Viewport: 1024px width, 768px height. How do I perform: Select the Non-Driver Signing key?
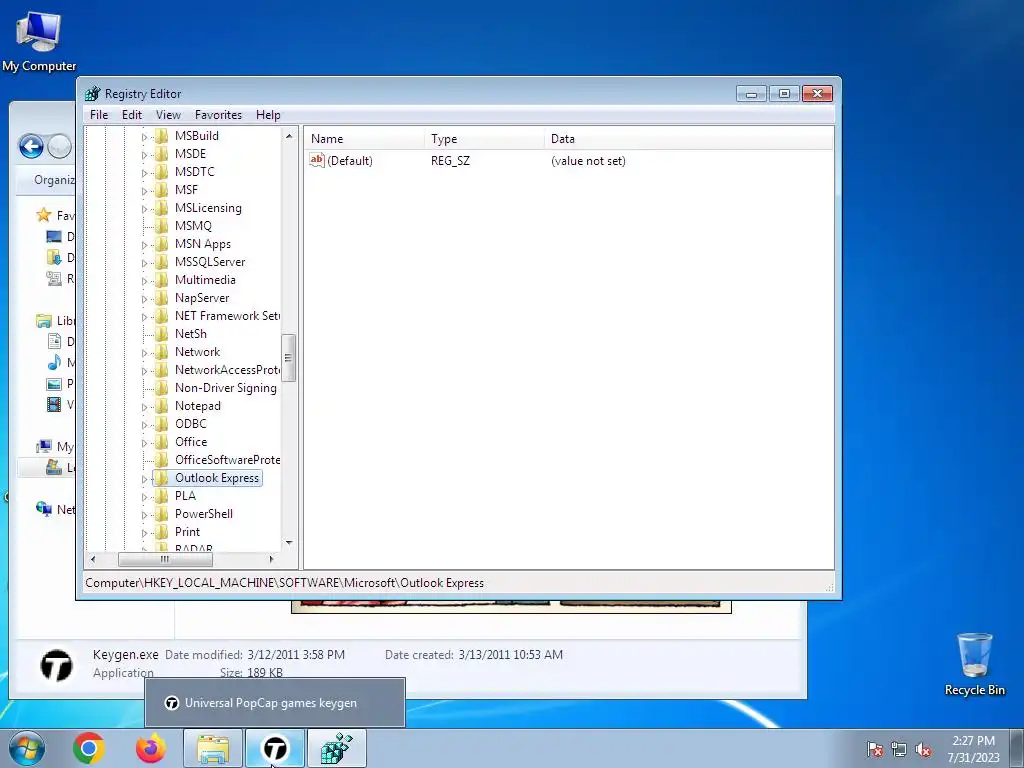[x=225, y=388]
